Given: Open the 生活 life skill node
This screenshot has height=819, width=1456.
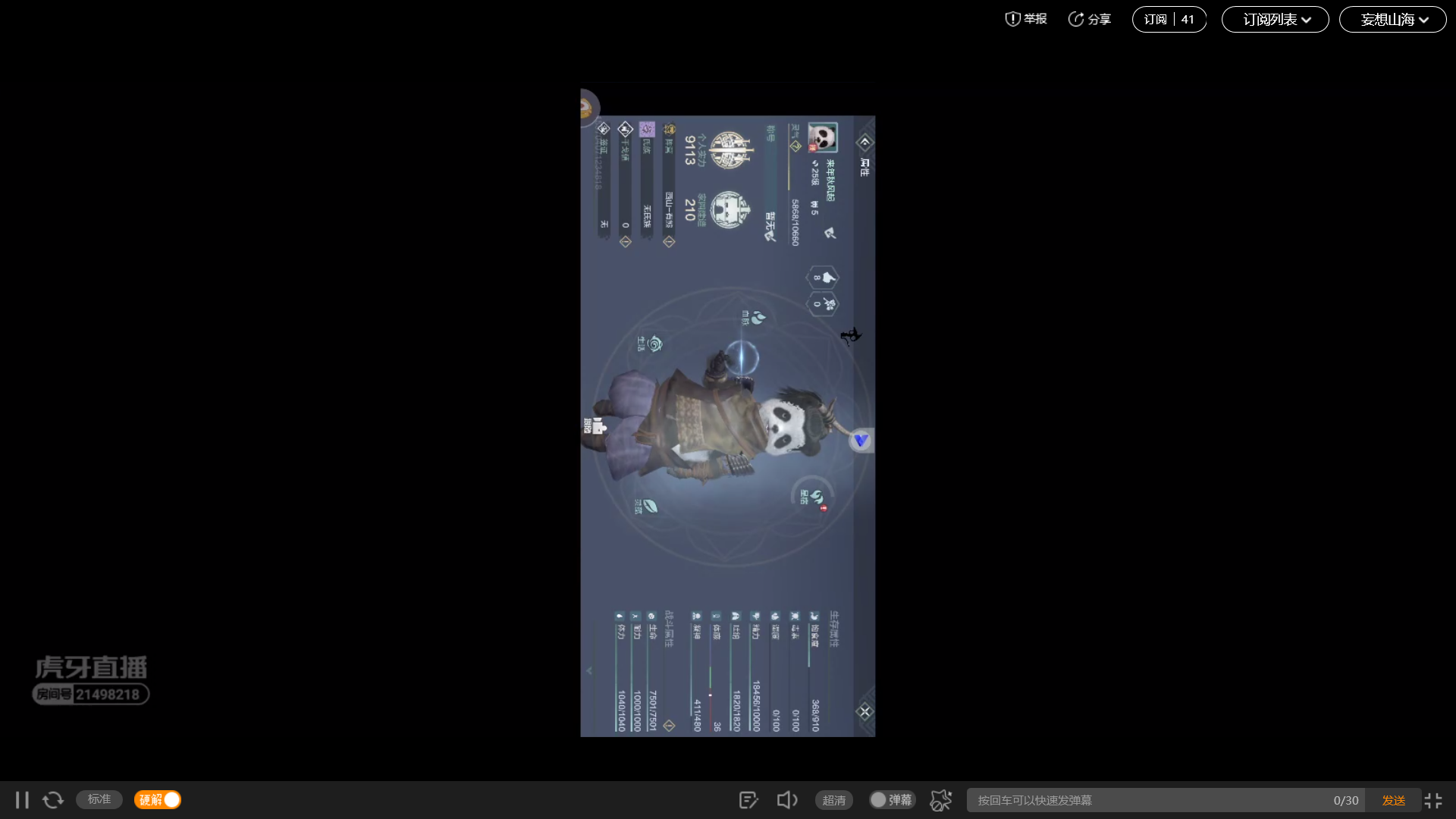Looking at the screenshot, I should pyautogui.click(x=650, y=344).
